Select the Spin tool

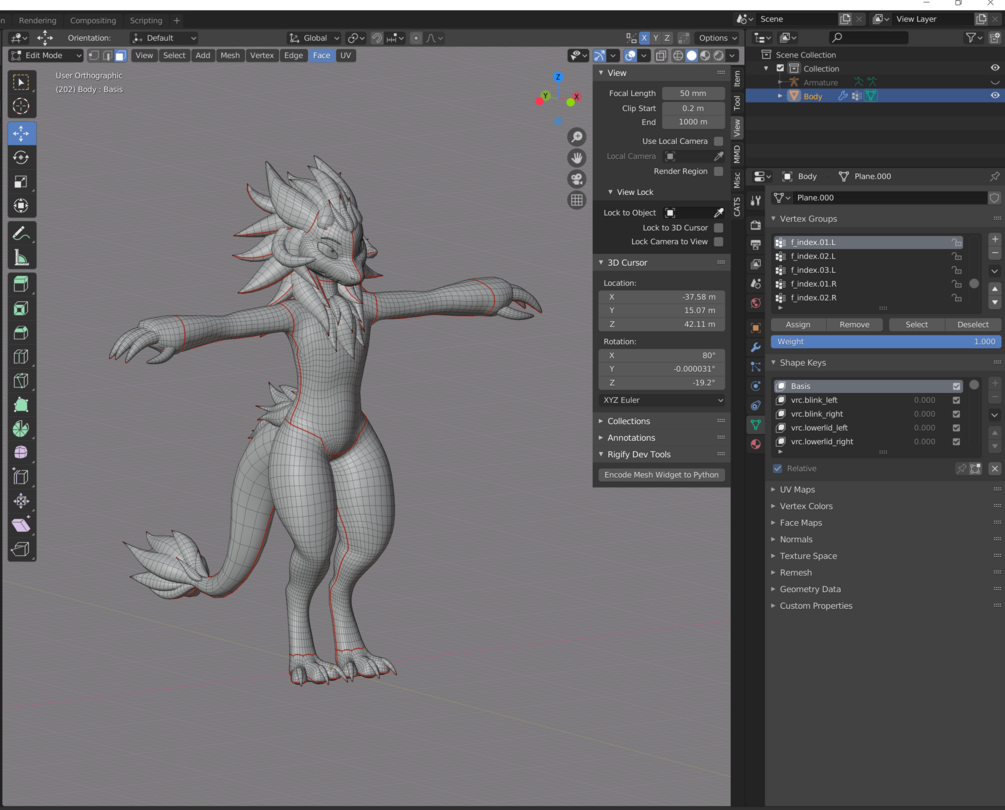[21, 429]
